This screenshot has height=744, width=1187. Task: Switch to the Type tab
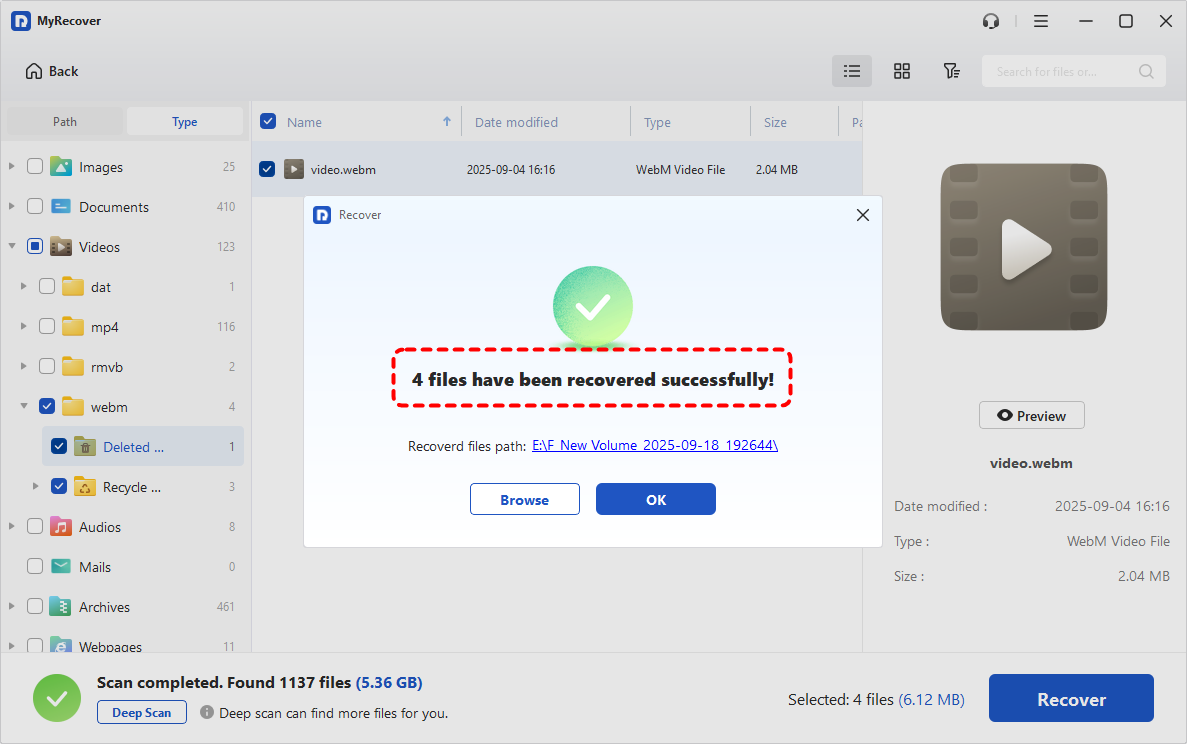(184, 121)
